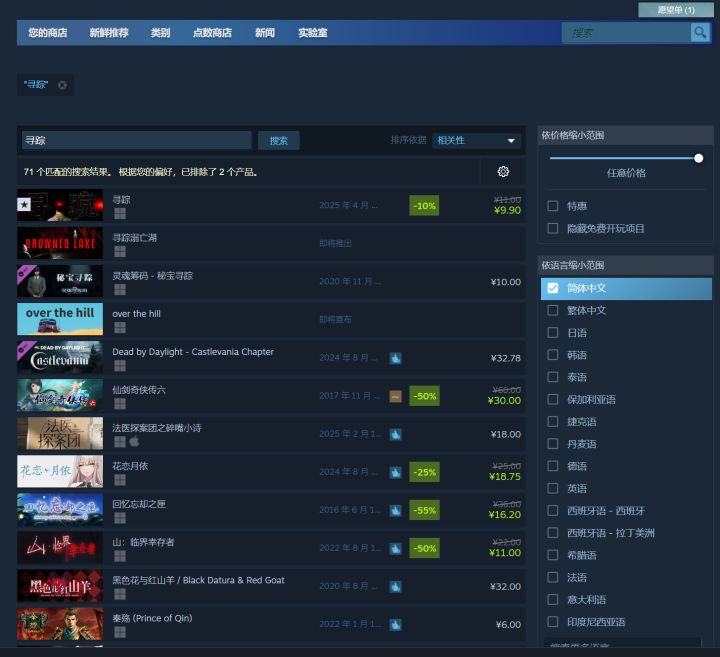
Task: Click the Drowned Lake game thumbnail
Action: [60, 243]
